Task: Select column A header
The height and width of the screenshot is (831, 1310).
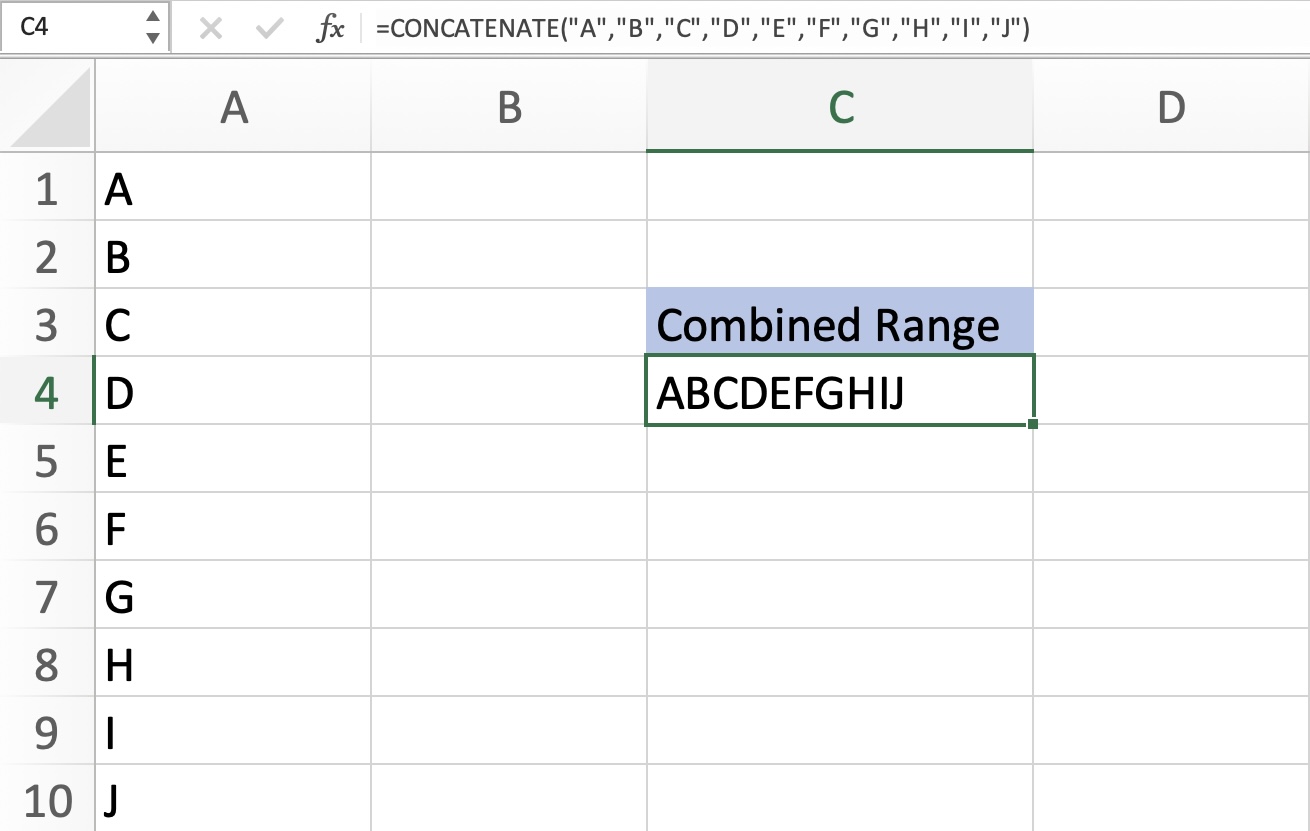Action: tap(233, 105)
